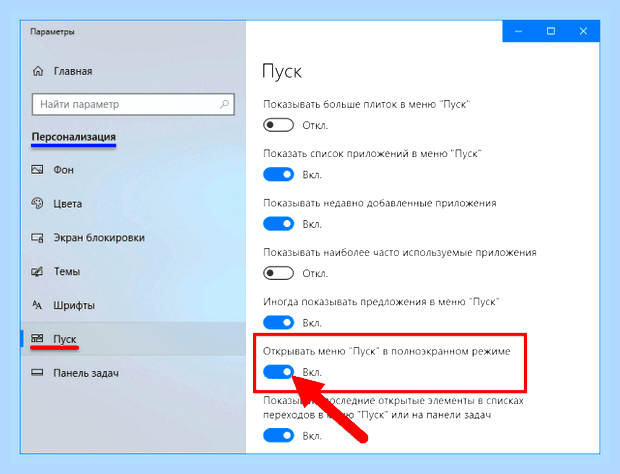Toggle 'Иногда показывать предложения' switch
This screenshot has height=474, width=620.
point(278,323)
